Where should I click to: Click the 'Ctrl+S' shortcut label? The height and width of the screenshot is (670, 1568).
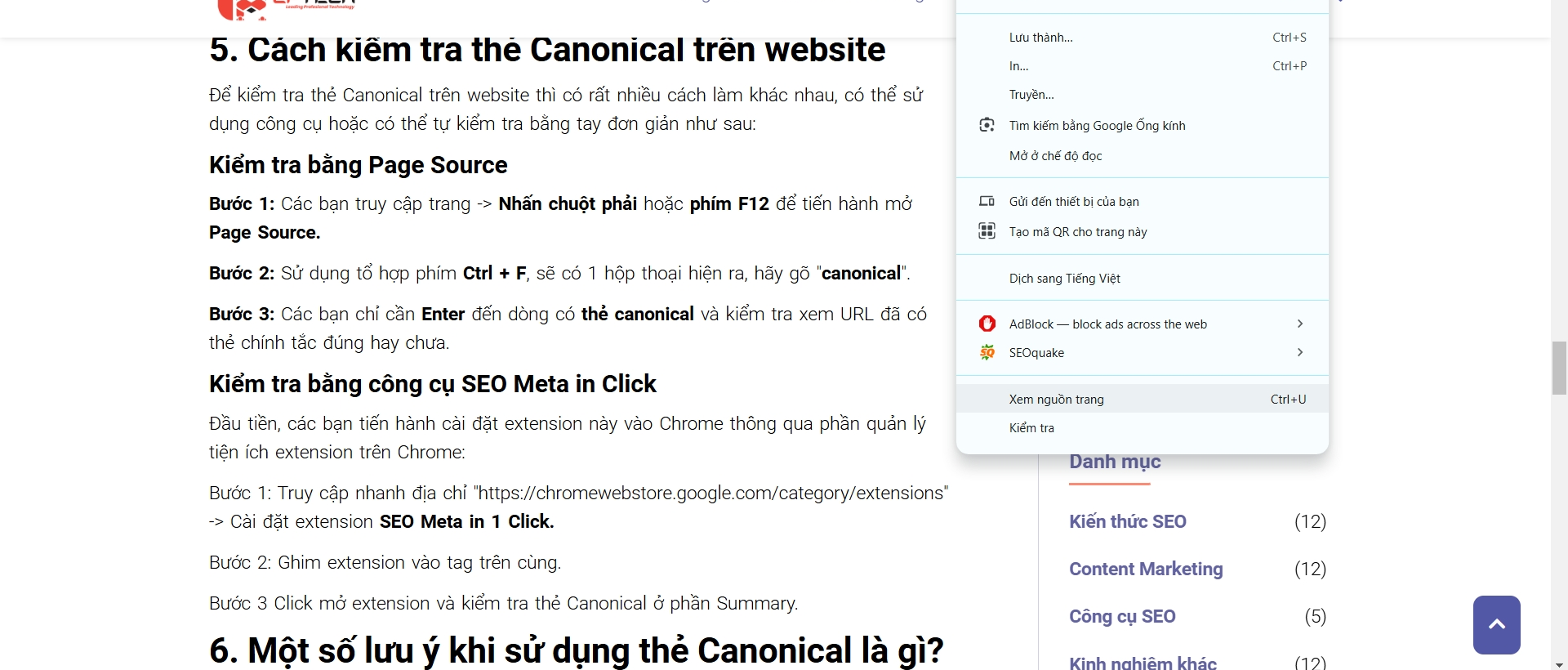1289,38
